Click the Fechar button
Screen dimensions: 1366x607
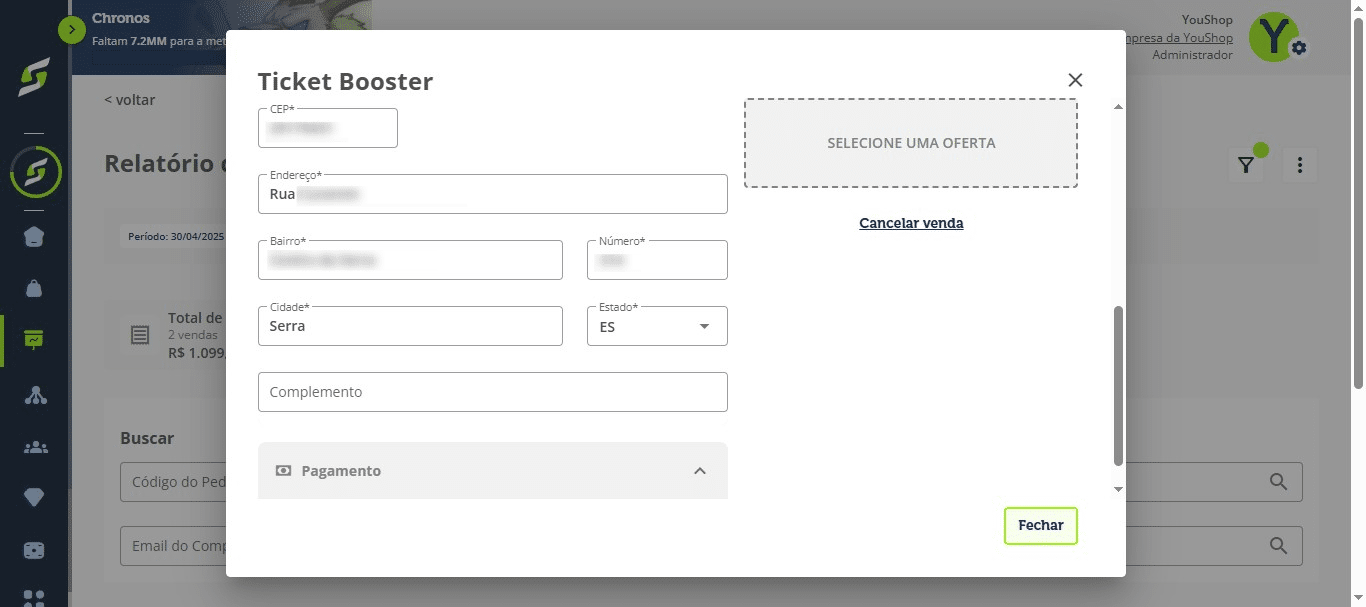pyautogui.click(x=1040, y=525)
